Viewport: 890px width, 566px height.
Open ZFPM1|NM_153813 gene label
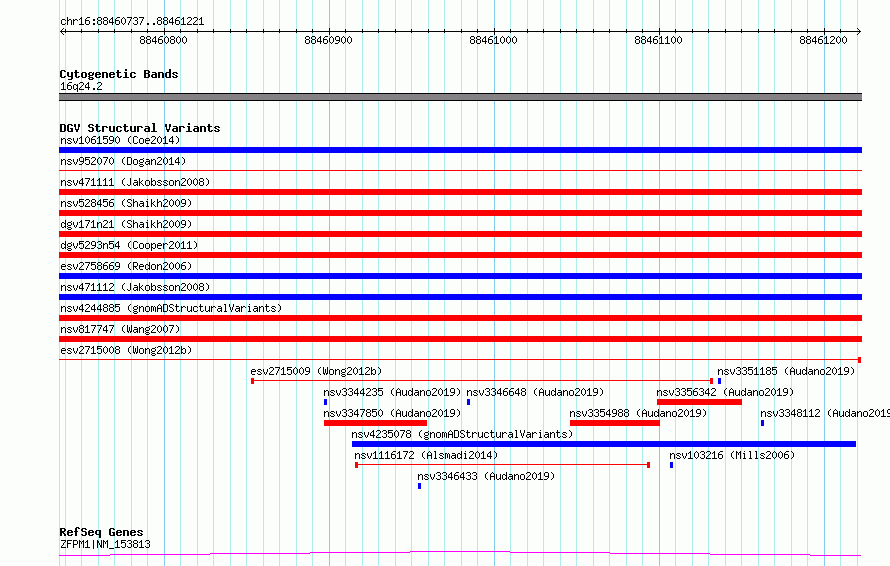106,544
